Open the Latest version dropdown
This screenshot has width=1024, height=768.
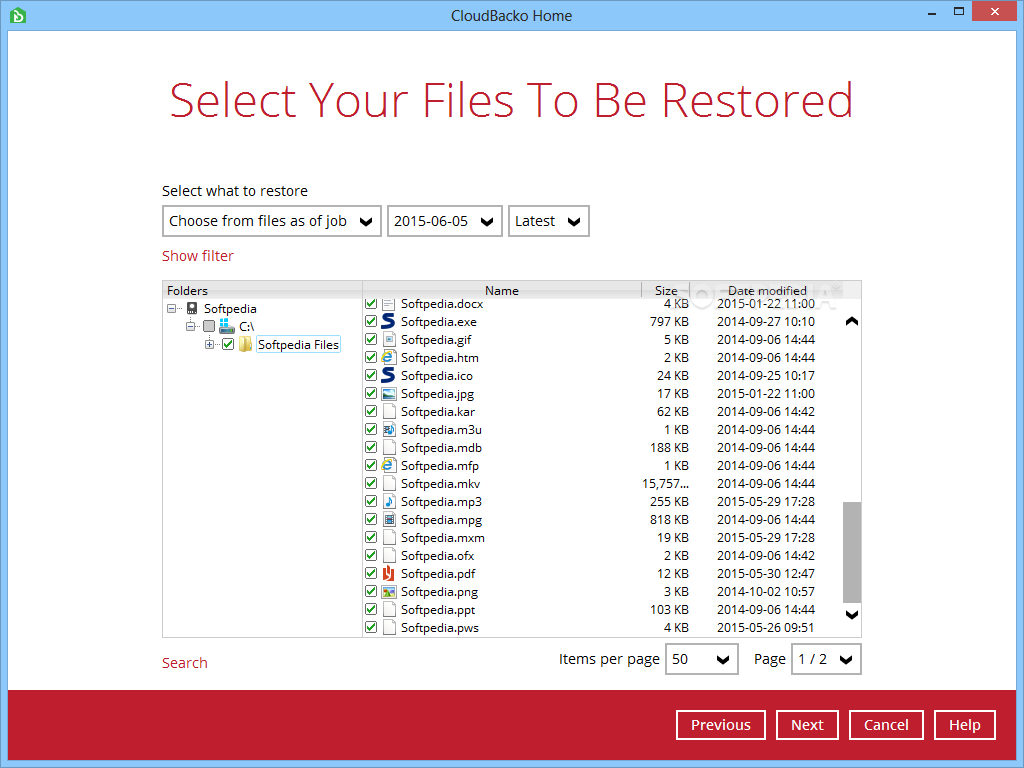point(549,221)
